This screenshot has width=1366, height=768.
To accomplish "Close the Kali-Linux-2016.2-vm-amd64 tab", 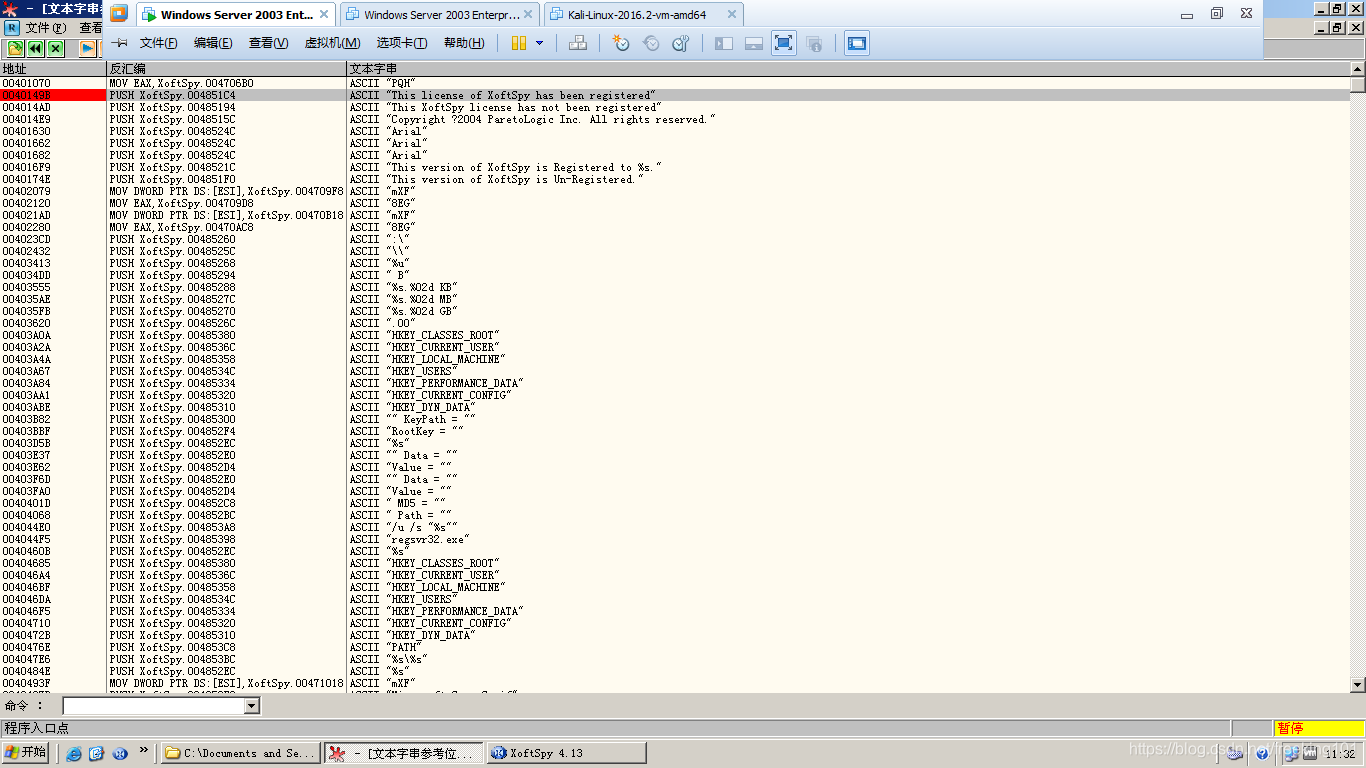I will click(x=731, y=15).
